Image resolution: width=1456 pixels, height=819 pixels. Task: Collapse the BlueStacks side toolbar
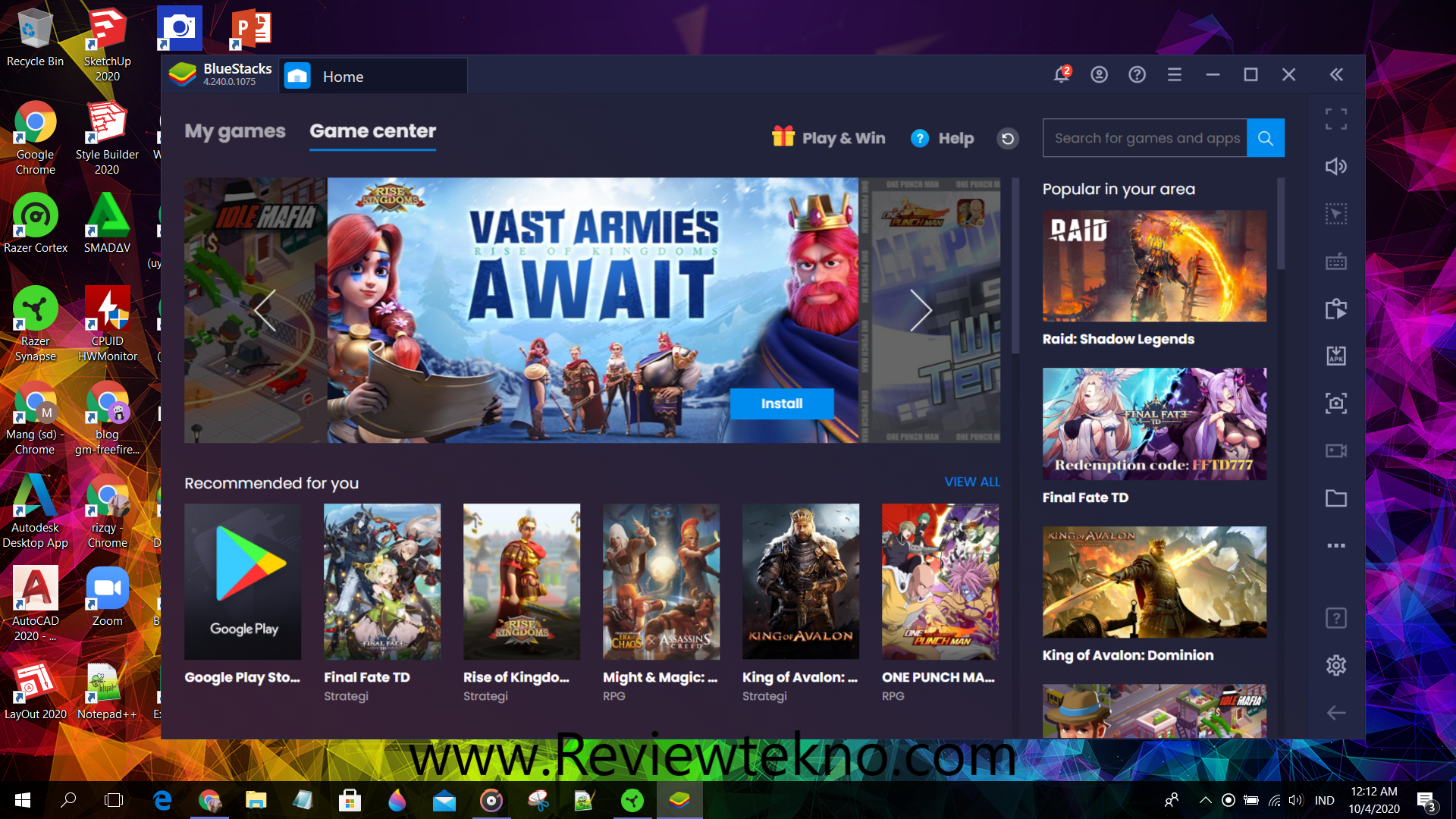tap(1336, 74)
